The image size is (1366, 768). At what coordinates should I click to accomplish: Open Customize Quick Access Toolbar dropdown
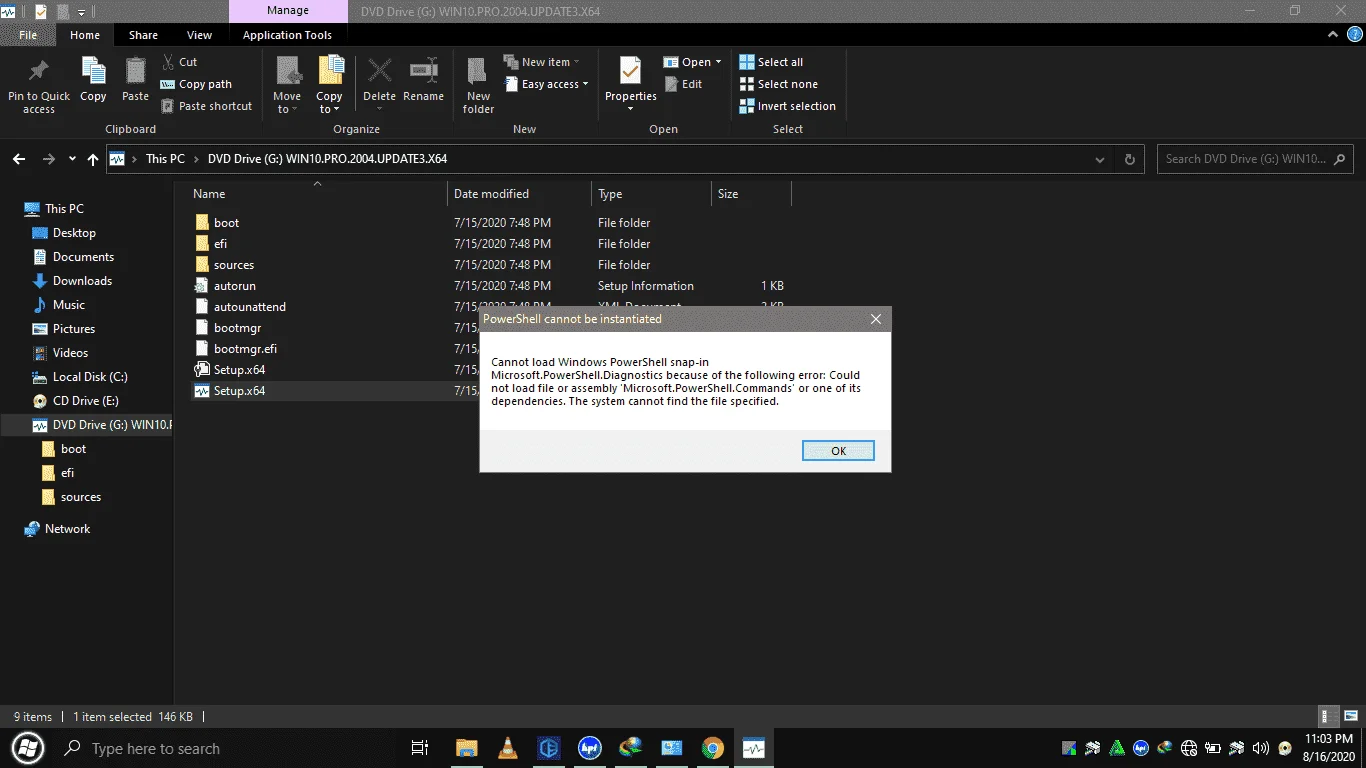click(82, 12)
